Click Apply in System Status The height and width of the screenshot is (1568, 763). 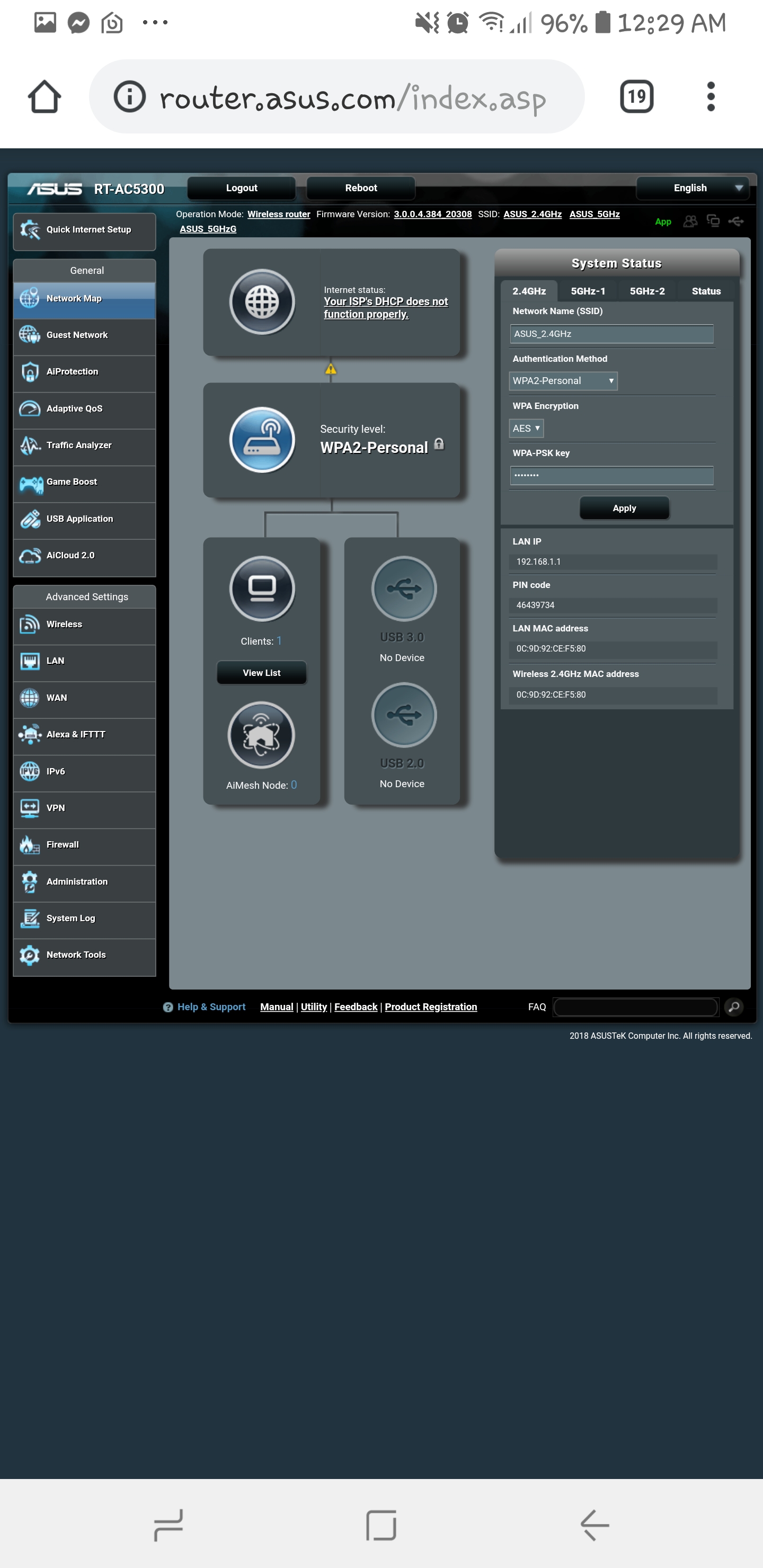624,508
